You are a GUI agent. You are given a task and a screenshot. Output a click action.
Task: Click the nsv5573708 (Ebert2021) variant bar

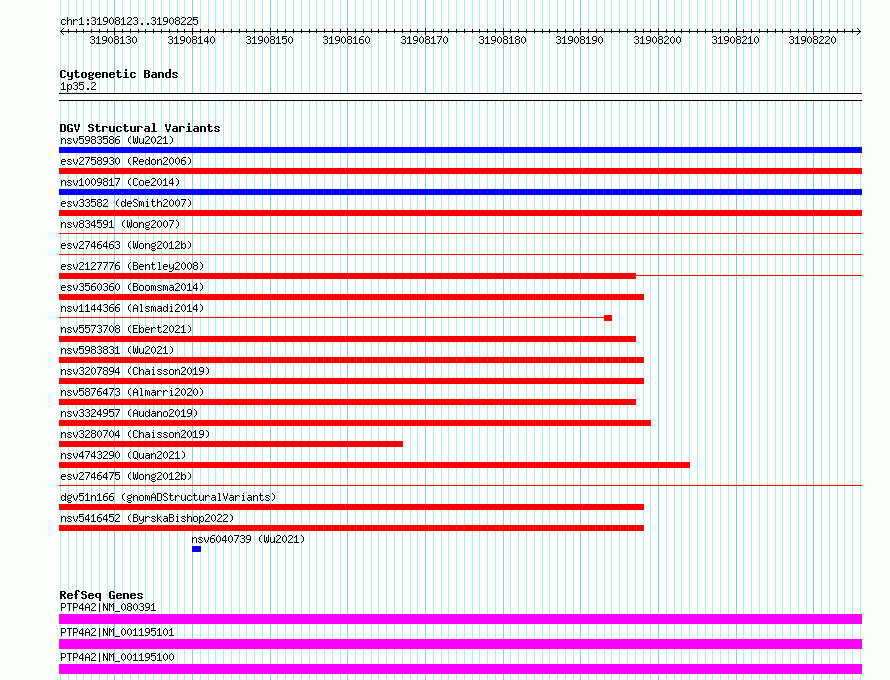click(x=347, y=339)
